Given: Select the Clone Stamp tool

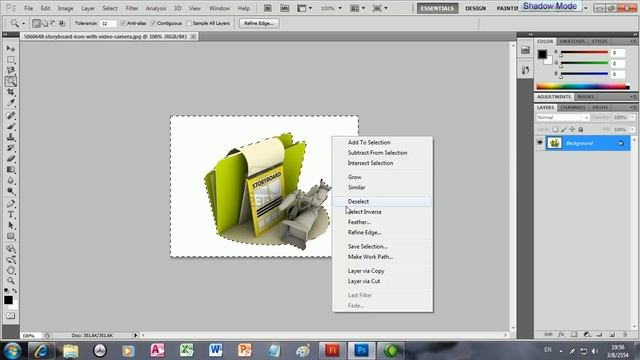Looking at the screenshot, I should 11,137.
